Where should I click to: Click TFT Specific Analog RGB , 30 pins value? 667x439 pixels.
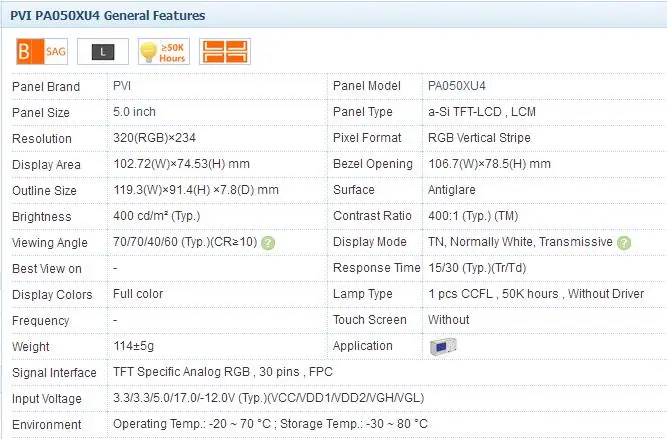coord(223,372)
